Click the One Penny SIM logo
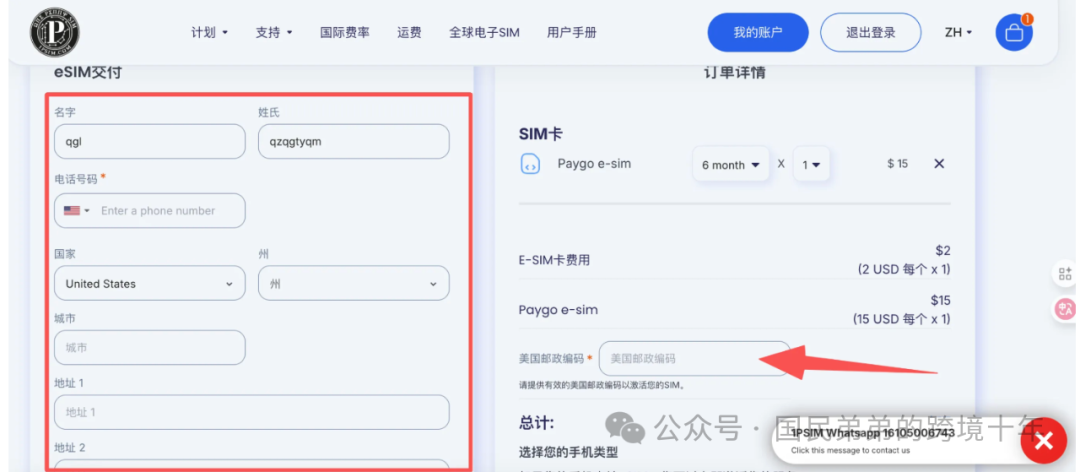The width and height of the screenshot is (1080, 472). click(54, 32)
